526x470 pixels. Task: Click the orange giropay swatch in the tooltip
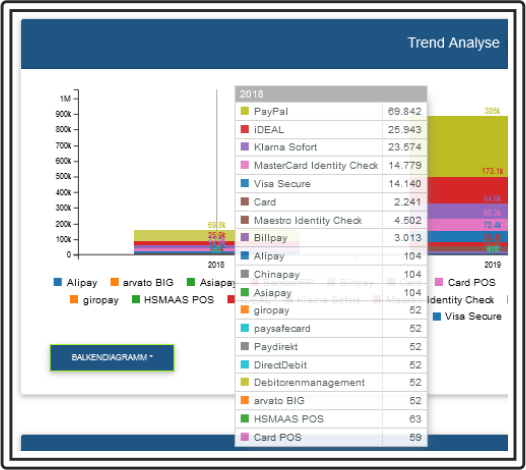pos(245,310)
